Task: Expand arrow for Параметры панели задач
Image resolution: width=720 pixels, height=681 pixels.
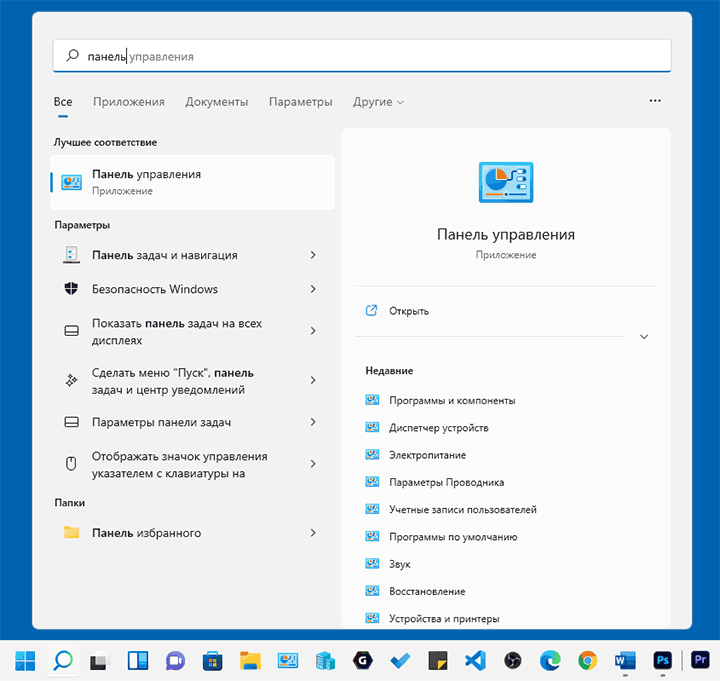Action: [x=313, y=422]
